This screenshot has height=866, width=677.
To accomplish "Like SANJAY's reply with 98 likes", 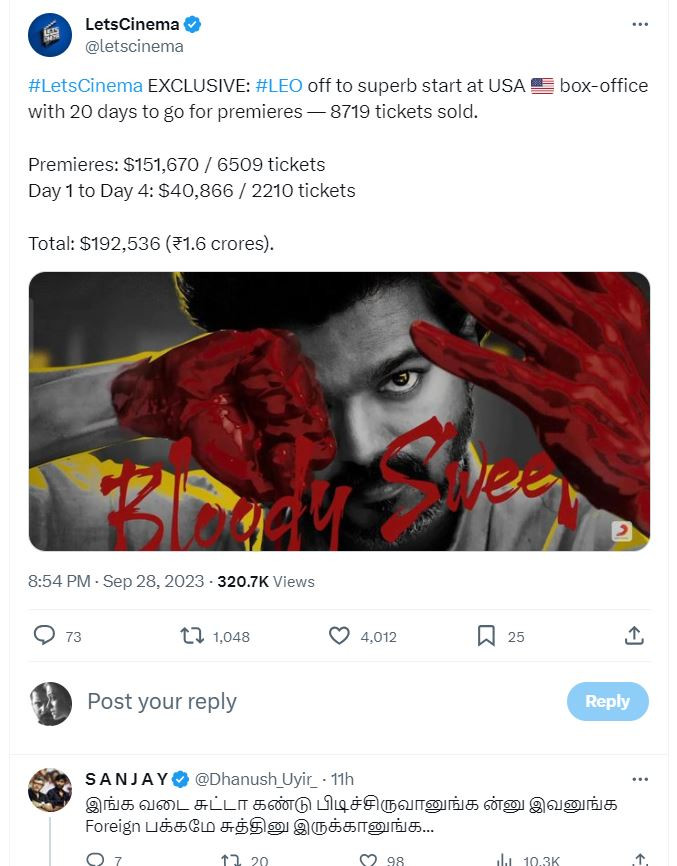I will (x=369, y=860).
